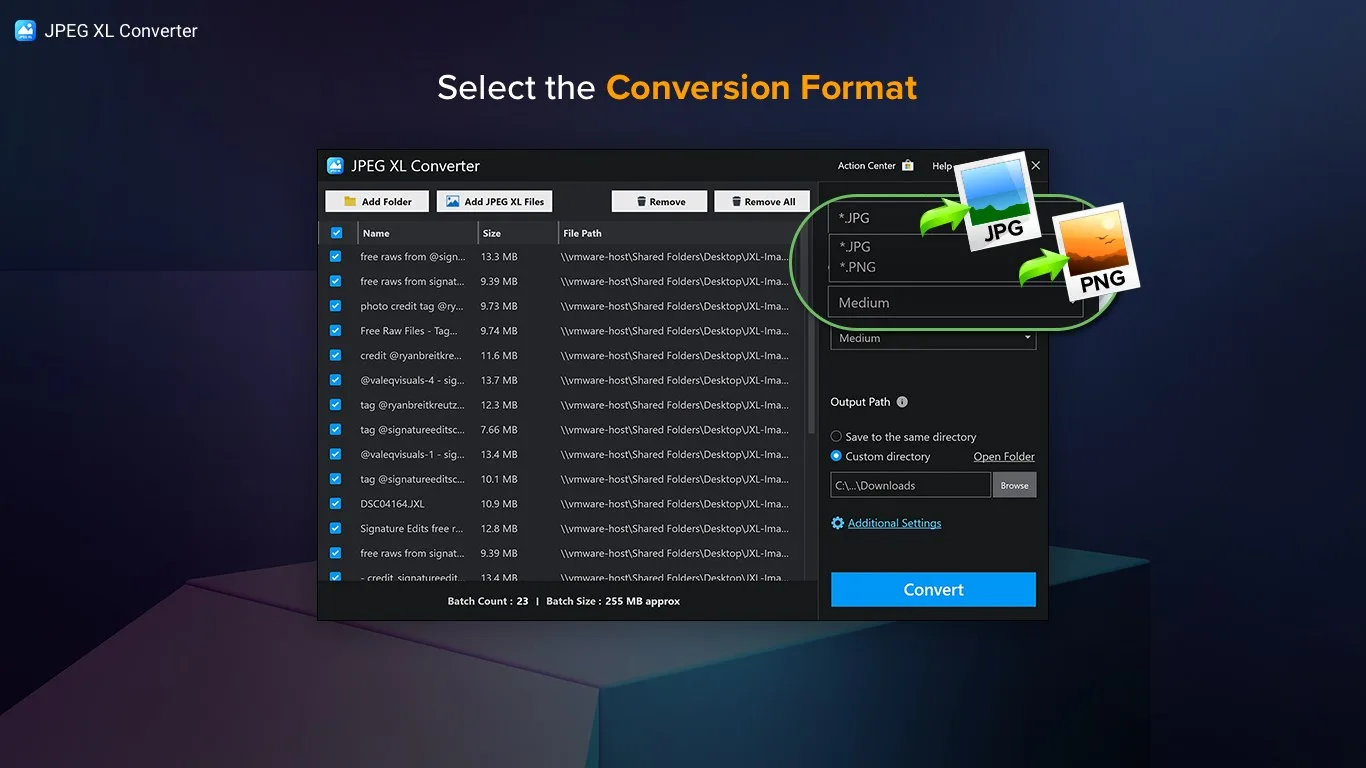Toggle the select-all checkbox in table header
This screenshot has height=768, width=1366.
[336, 233]
